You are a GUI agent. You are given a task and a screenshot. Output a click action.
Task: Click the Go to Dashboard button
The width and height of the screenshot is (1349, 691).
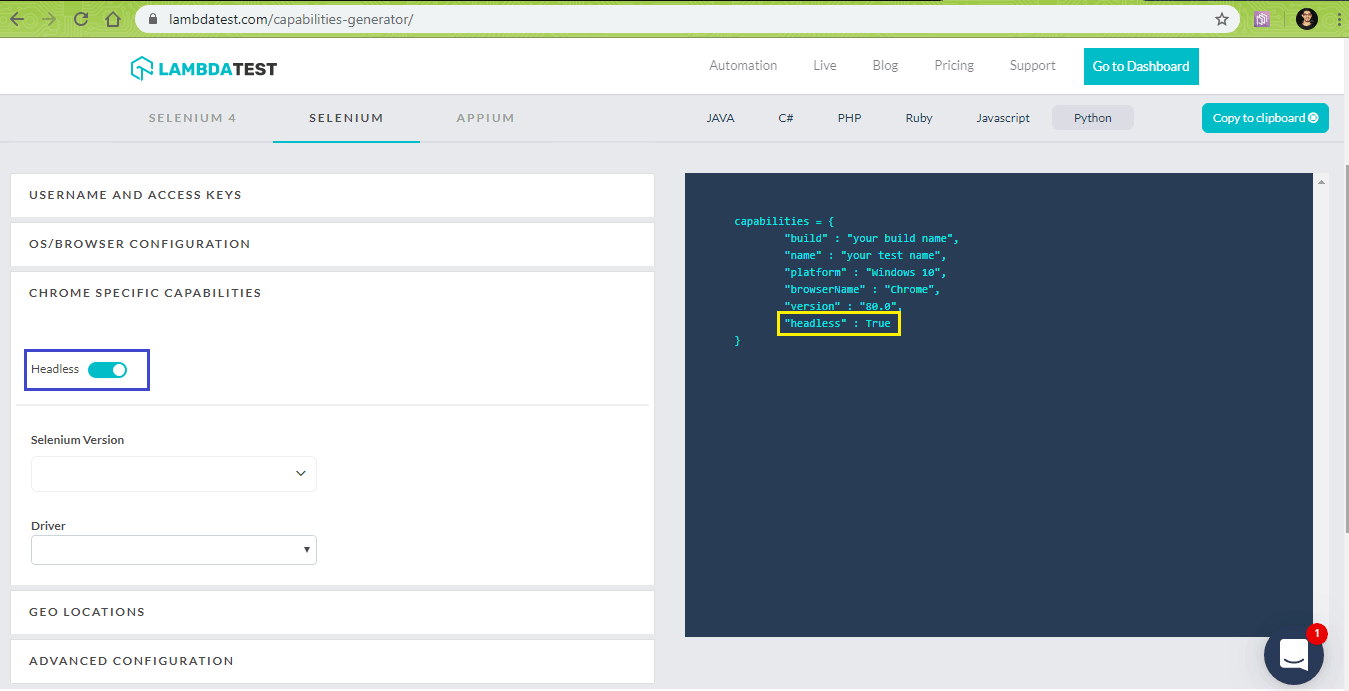pyautogui.click(x=1140, y=67)
